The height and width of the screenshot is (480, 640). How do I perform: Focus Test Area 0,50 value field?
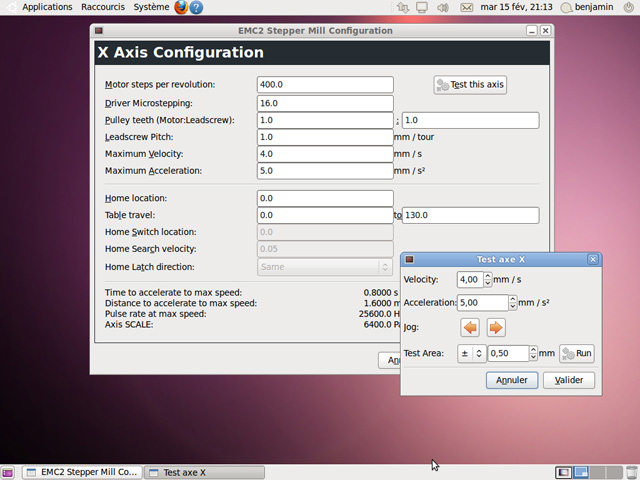coord(509,353)
